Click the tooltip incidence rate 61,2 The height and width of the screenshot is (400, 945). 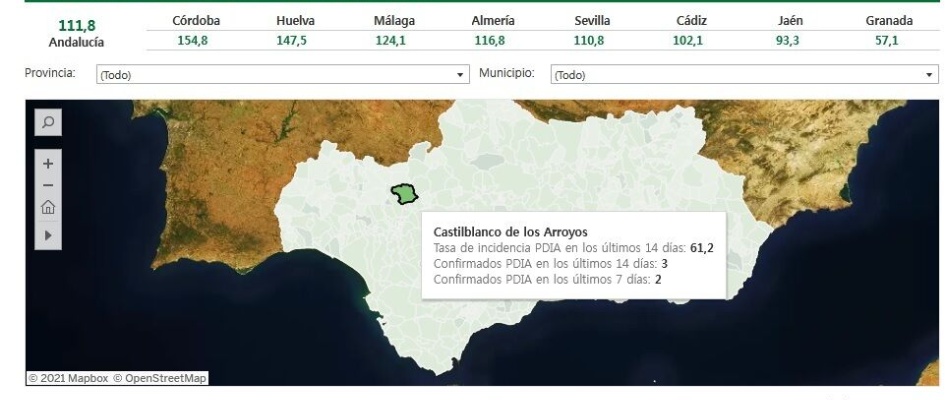(700, 248)
